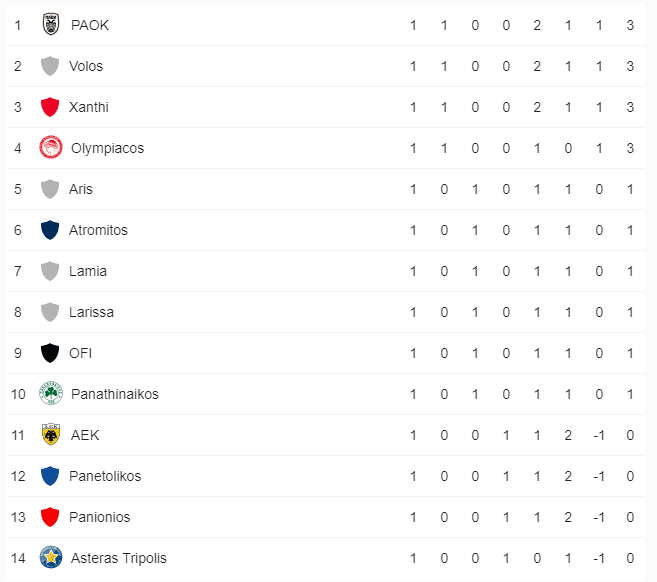The image size is (657, 582).
Task: Click the yellow AEK crest icon
Action: tap(50, 435)
